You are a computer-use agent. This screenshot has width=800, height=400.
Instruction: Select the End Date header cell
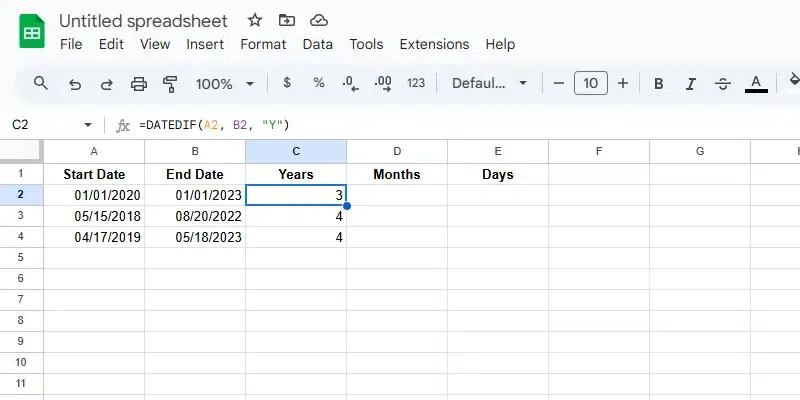195,174
